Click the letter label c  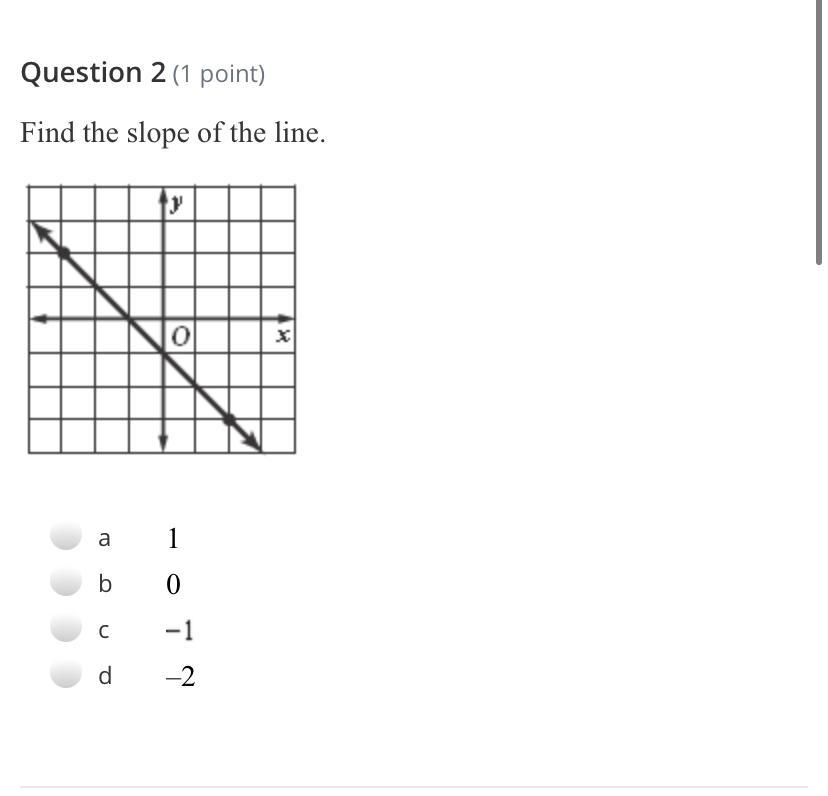tap(104, 631)
